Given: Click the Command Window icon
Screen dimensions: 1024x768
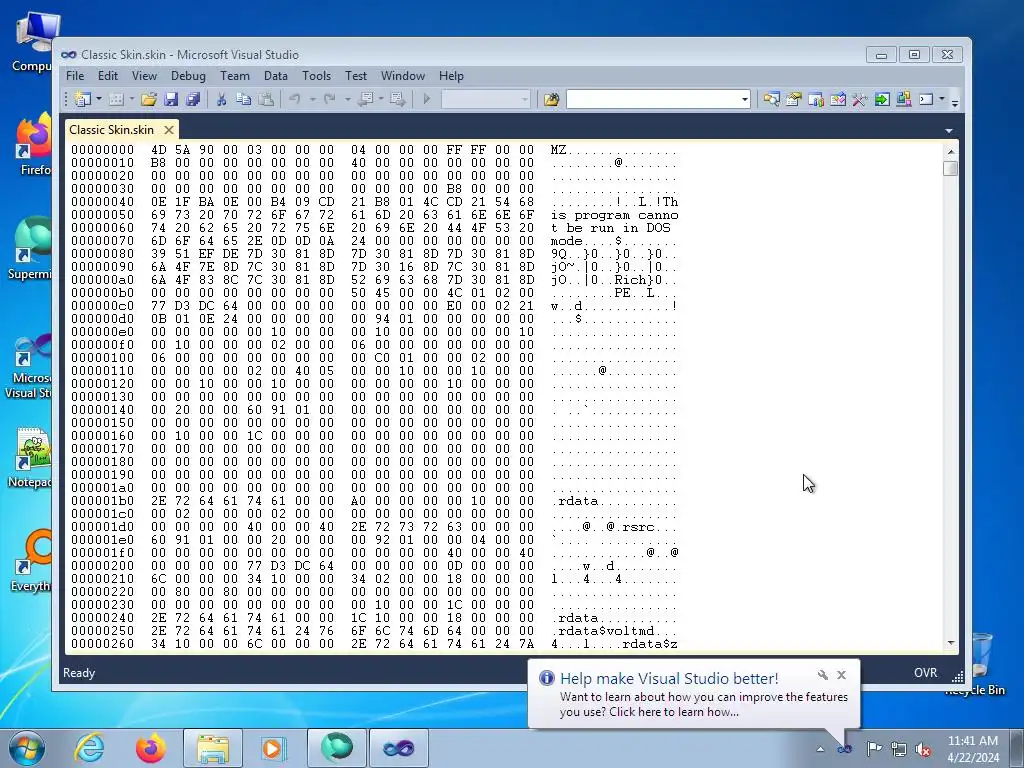Looking at the screenshot, I should pyautogui.click(x=926, y=99).
